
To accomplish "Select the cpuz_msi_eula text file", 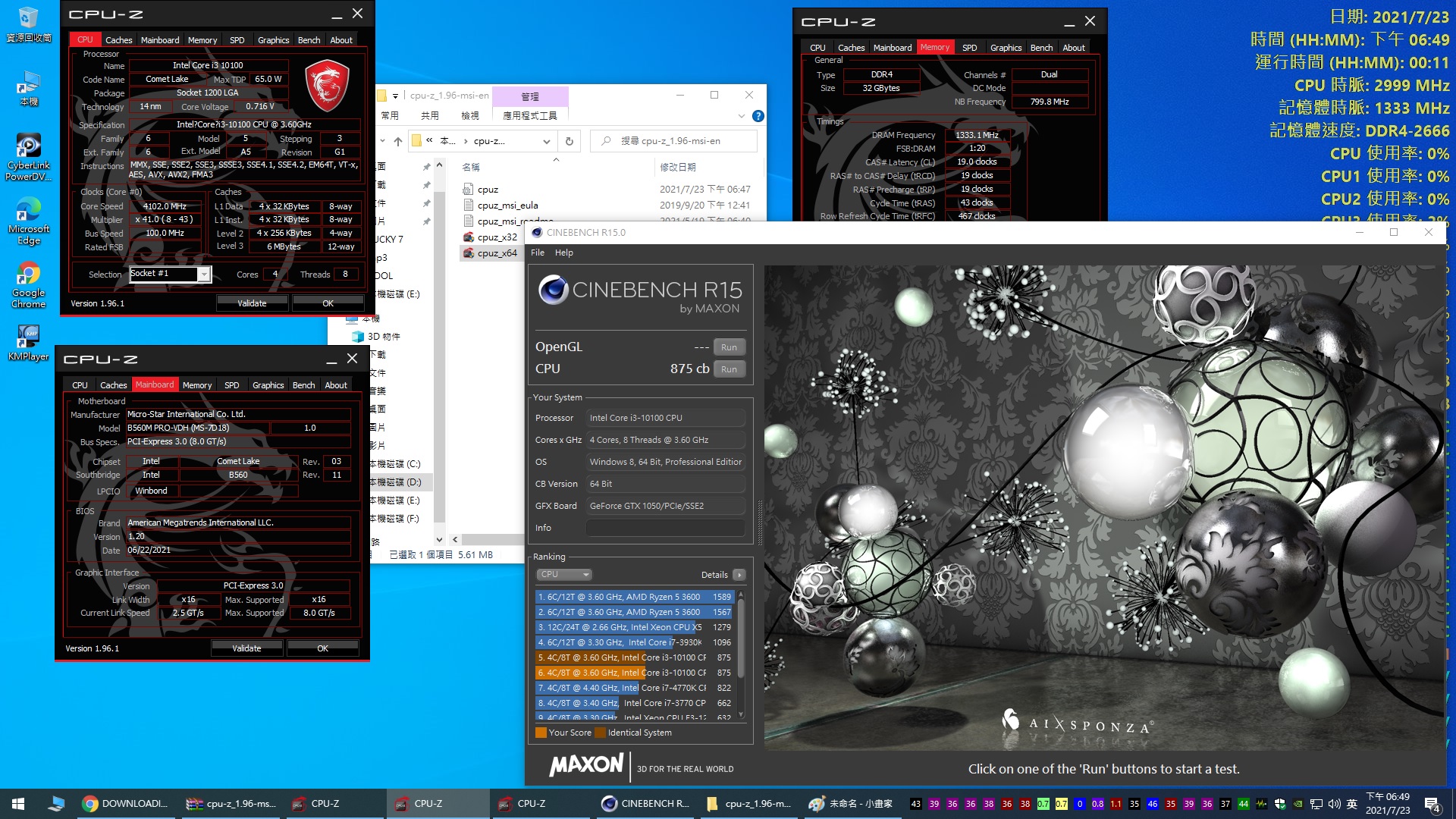I will click(x=500, y=206).
